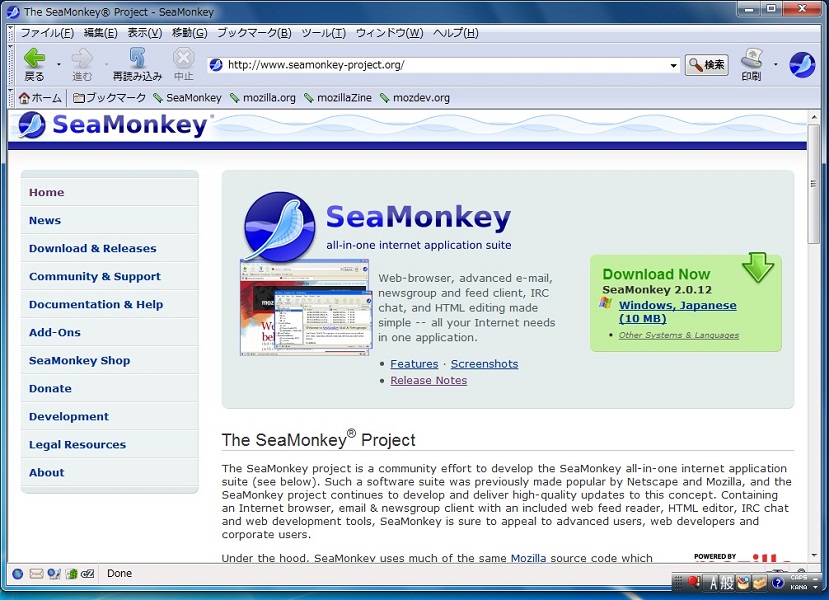This screenshot has width=829, height=600.
Task: Open the ブックマーク folder in bookmarks toolbar
Action: pyautogui.click(x=109, y=98)
